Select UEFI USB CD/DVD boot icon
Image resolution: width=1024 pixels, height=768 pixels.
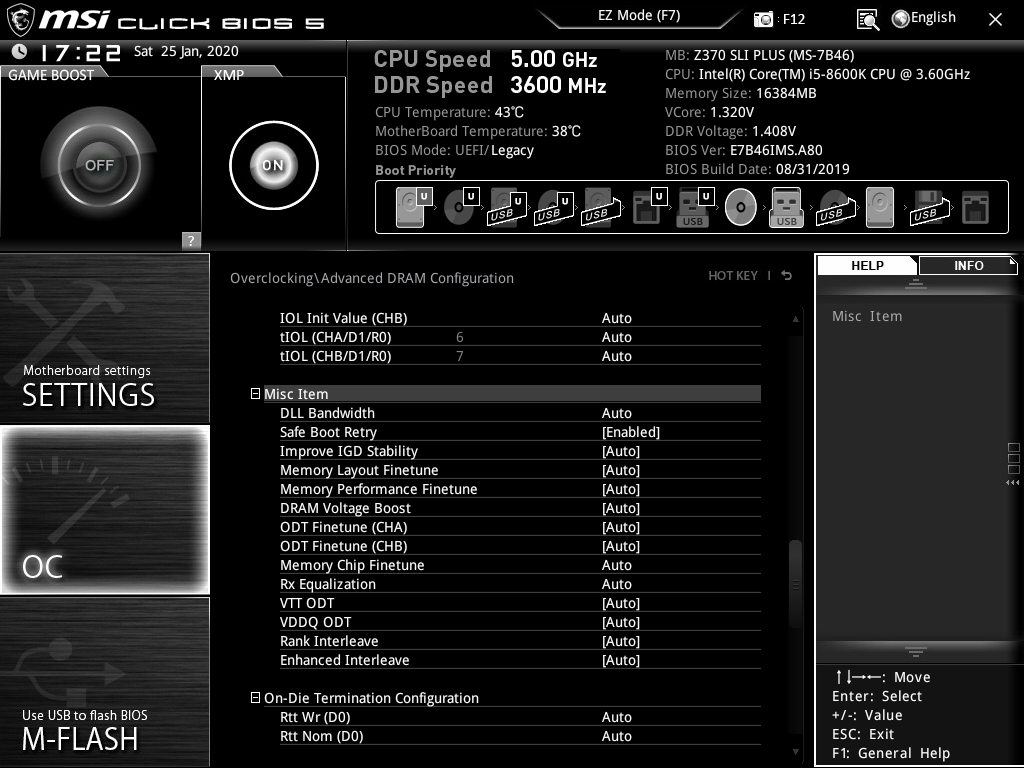click(x=554, y=207)
